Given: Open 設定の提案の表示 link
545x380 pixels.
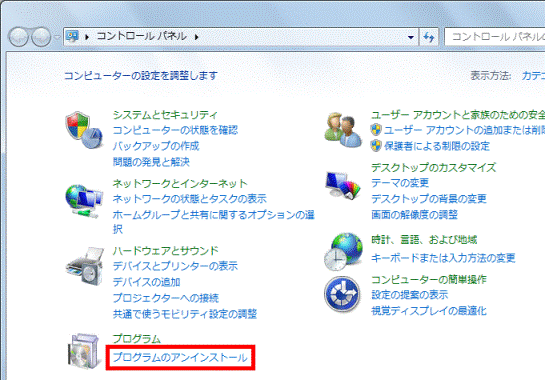Looking at the screenshot, I should (x=409, y=295).
